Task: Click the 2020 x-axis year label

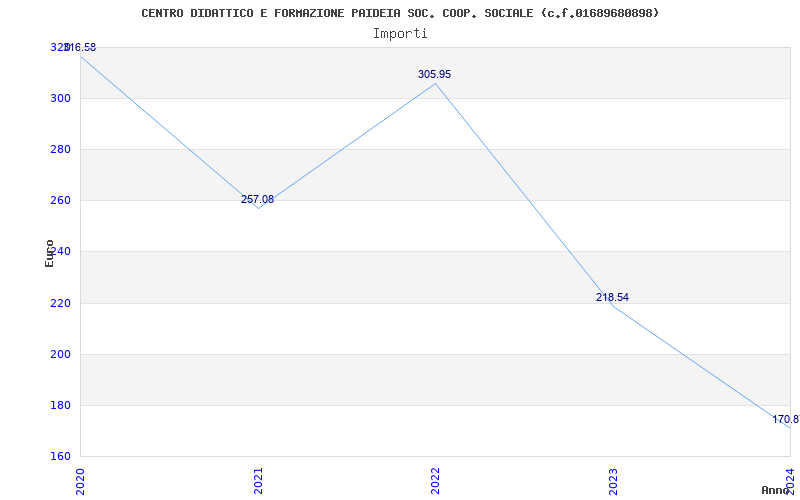Action: (80, 481)
